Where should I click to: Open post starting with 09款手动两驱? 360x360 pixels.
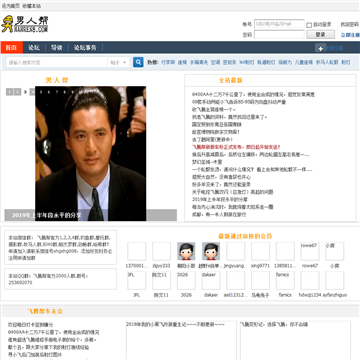(239, 102)
